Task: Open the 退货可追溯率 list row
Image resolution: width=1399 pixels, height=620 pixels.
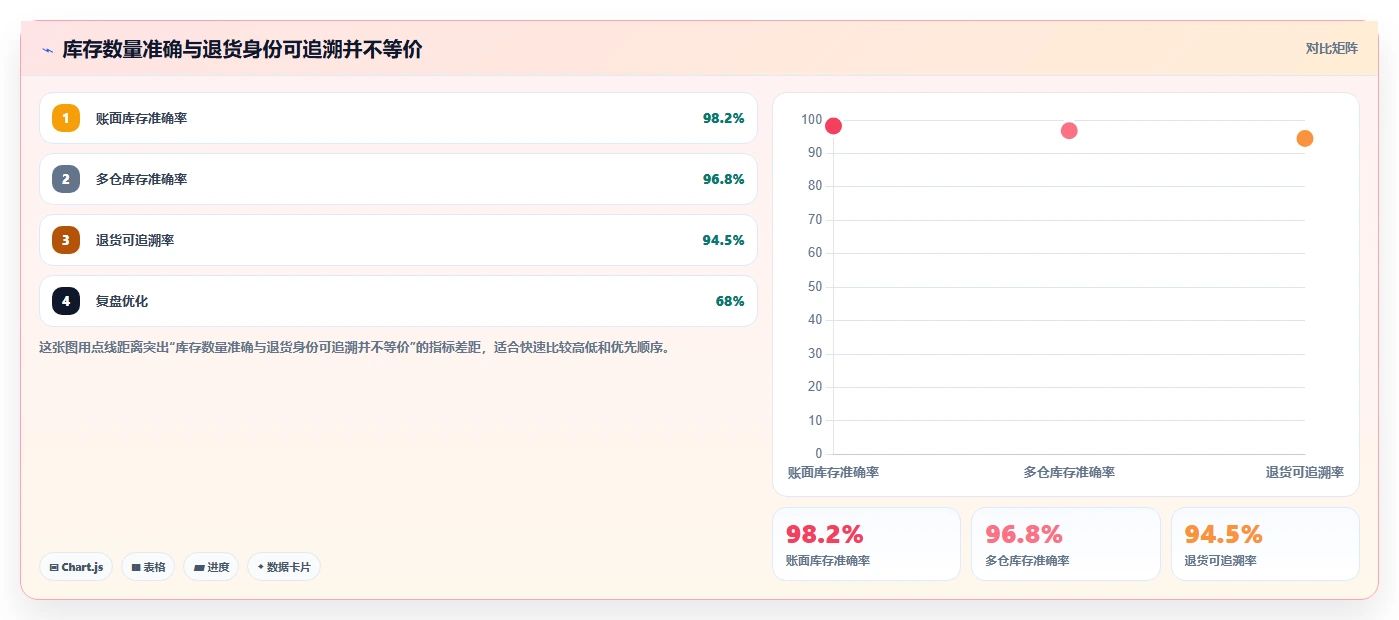Action: tap(398, 240)
